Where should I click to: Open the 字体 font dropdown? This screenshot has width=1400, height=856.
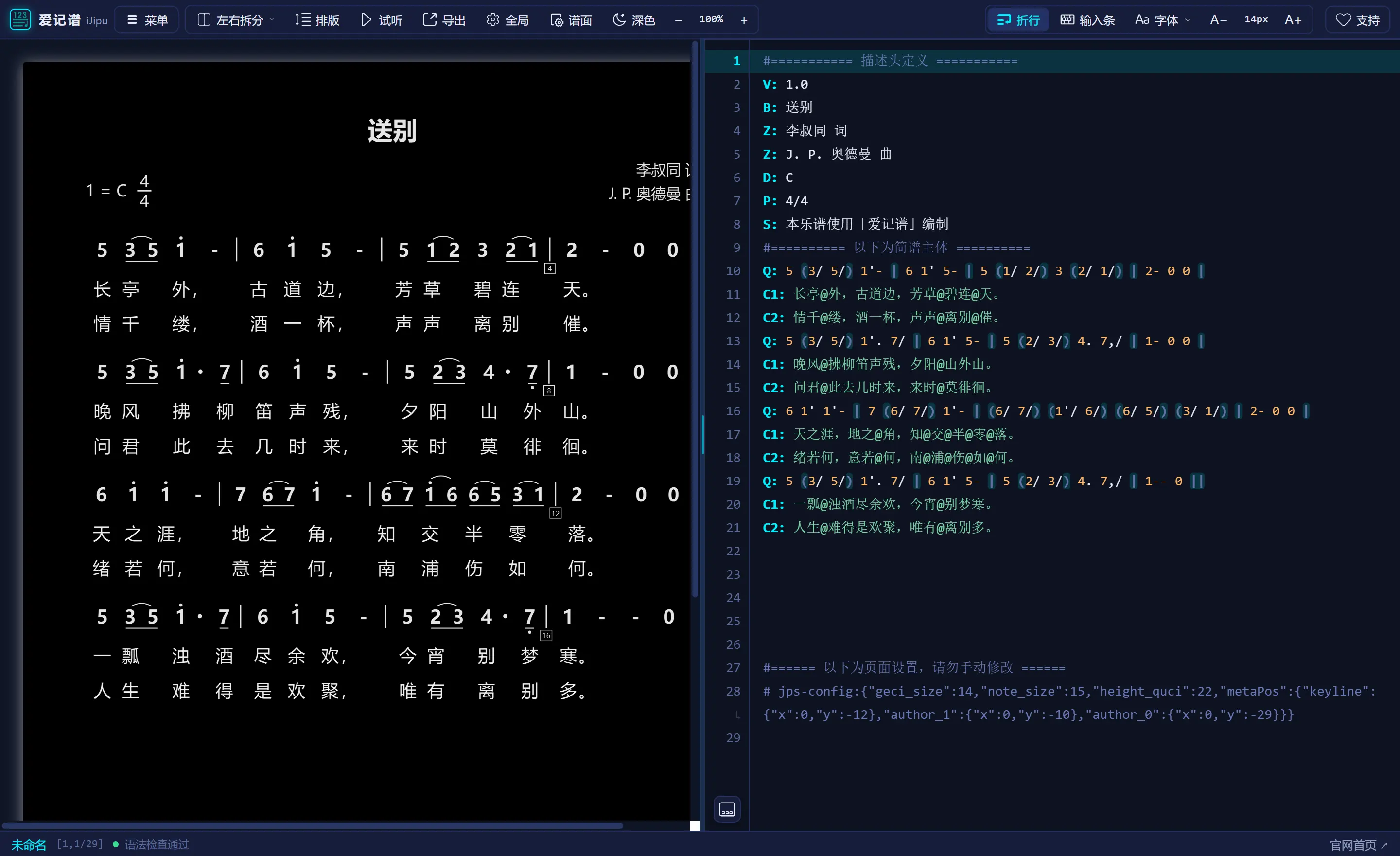click(1162, 20)
